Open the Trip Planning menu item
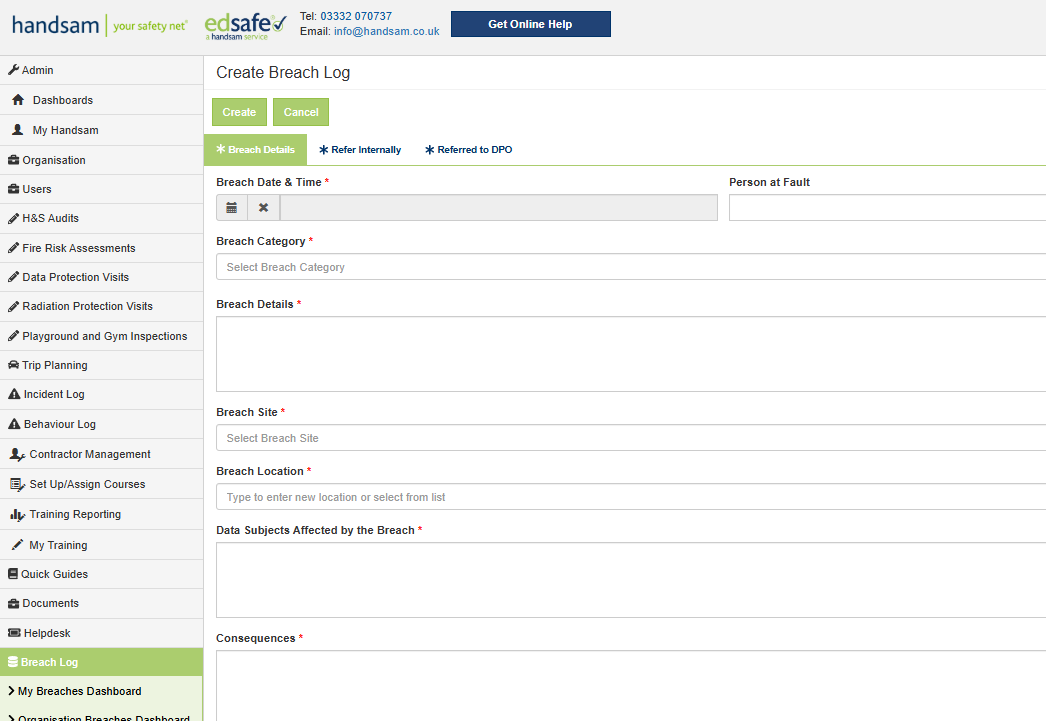 coord(101,365)
